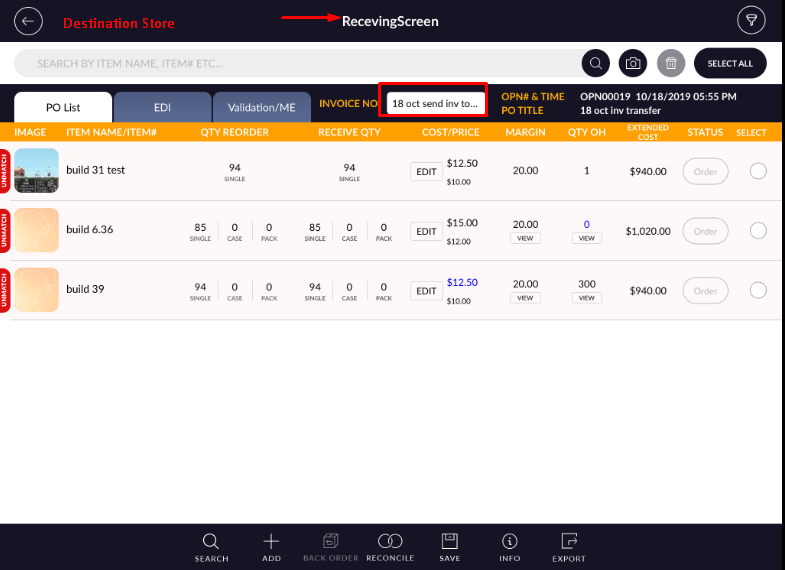Open Reconcile in the bottom toolbar

(390, 546)
